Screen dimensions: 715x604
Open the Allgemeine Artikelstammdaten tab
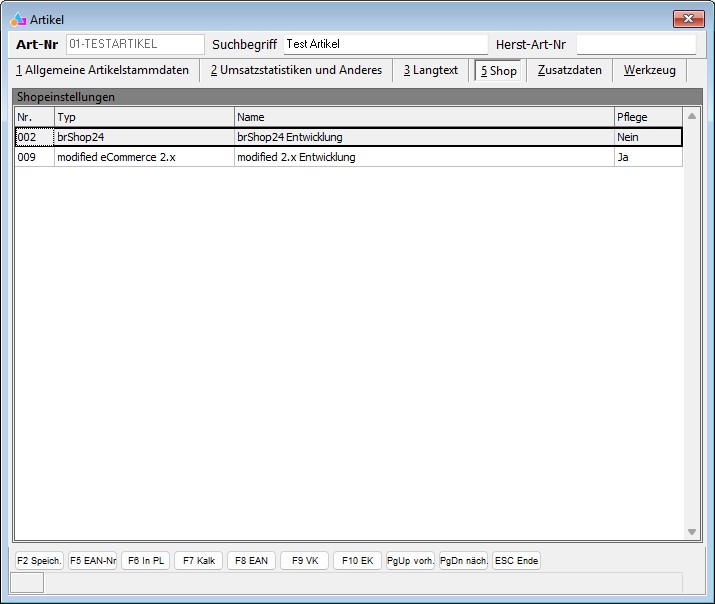coord(102,71)
